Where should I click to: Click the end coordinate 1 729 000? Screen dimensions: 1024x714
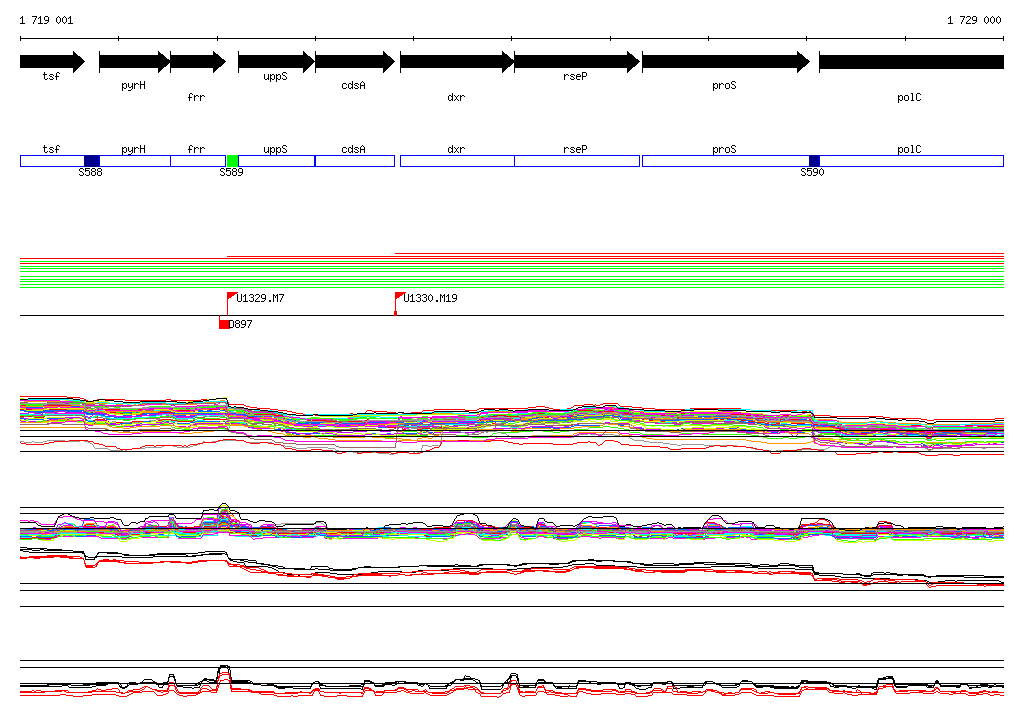click(x=974, y=20)
